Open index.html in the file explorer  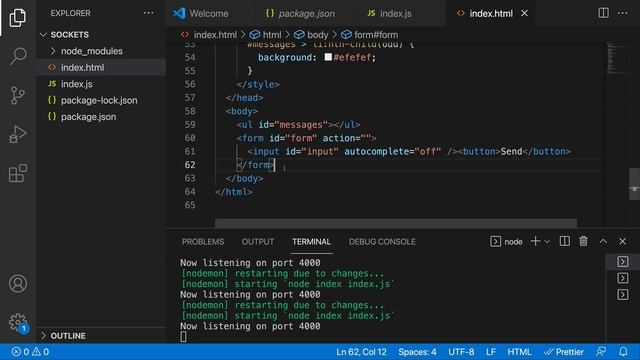101,67
